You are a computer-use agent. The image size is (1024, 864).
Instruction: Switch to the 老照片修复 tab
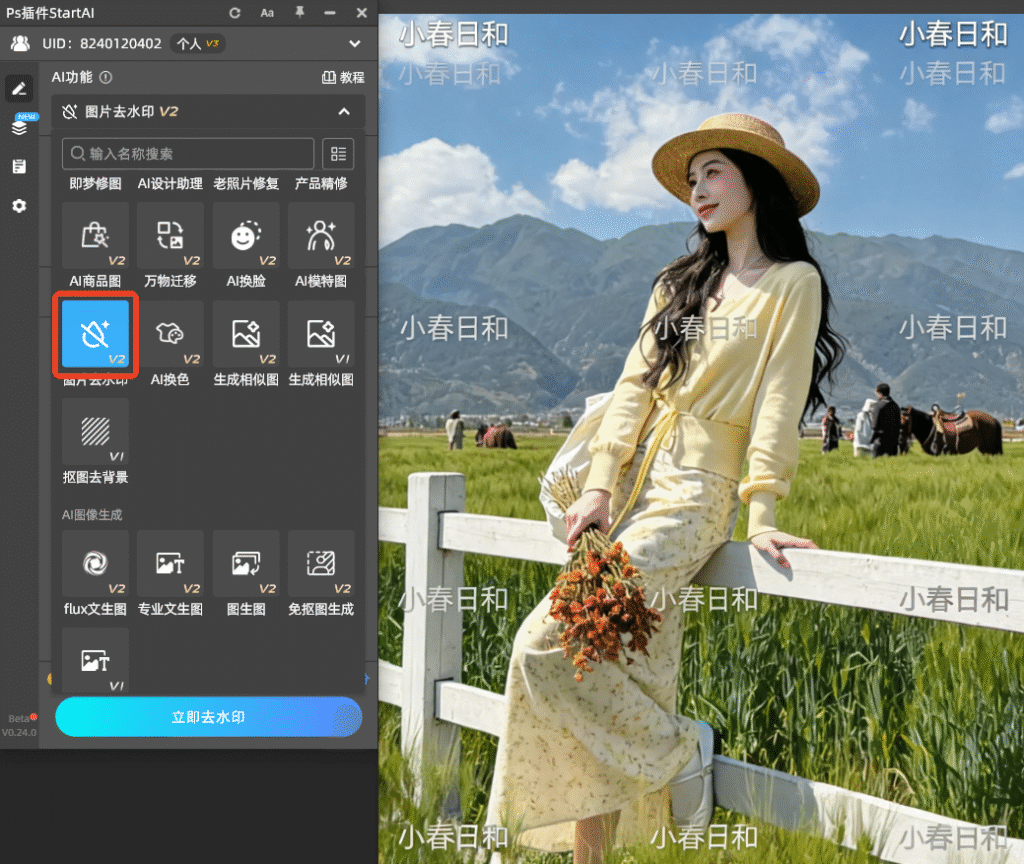pyautogui.click(x=246, y=184)
